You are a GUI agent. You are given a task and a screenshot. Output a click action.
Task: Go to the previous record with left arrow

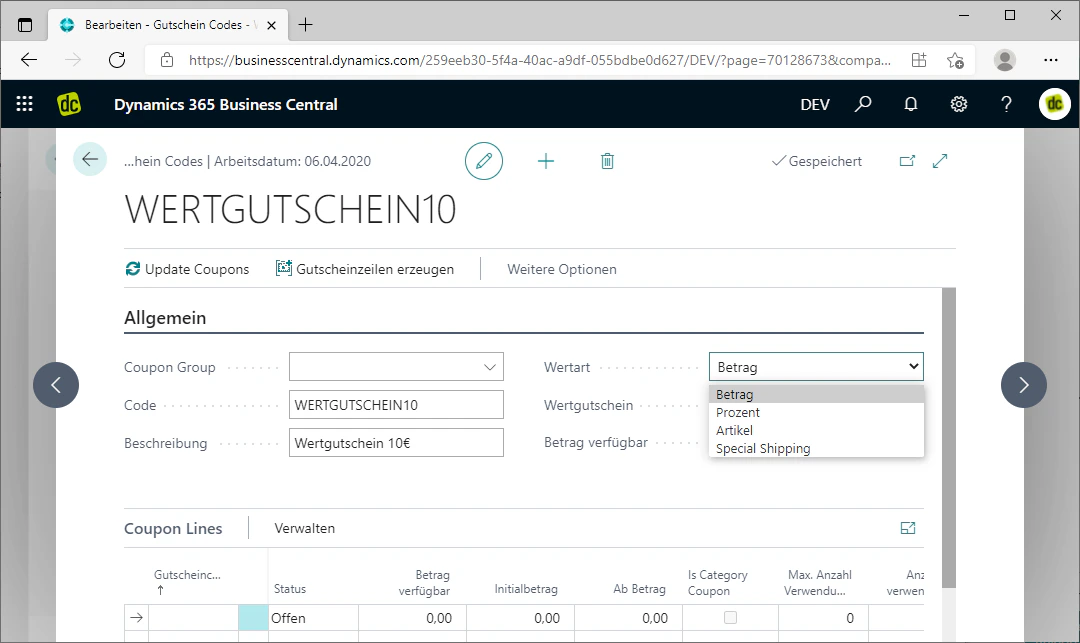(x=56, y=385)
